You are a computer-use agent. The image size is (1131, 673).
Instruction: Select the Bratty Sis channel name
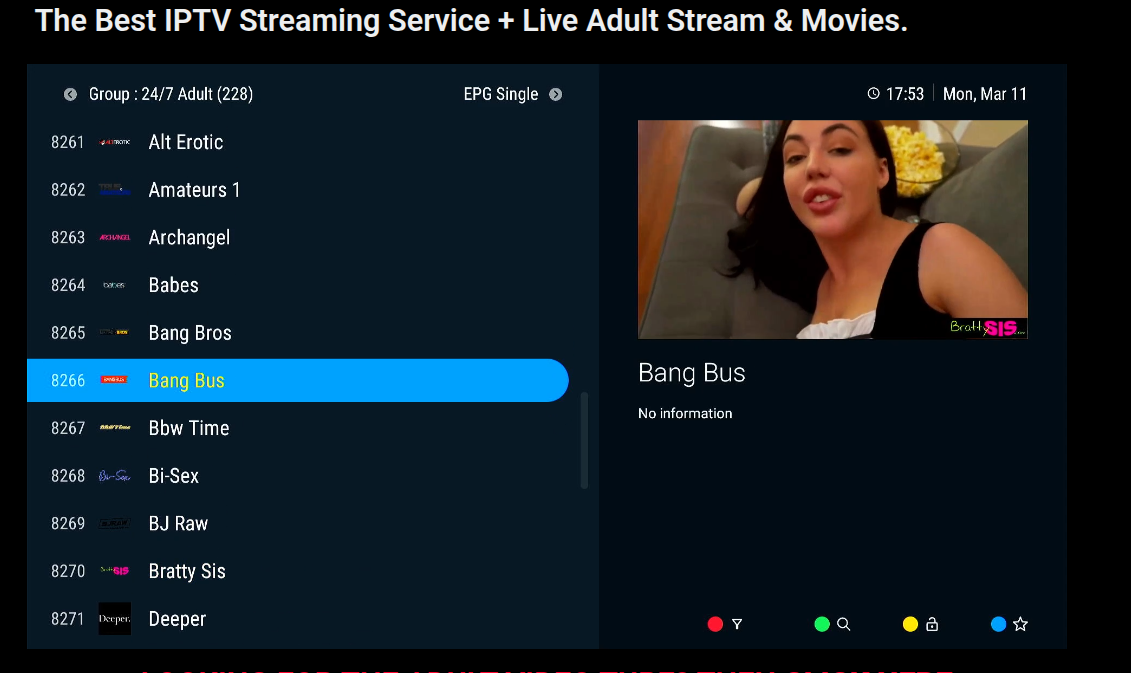[187, 571]
